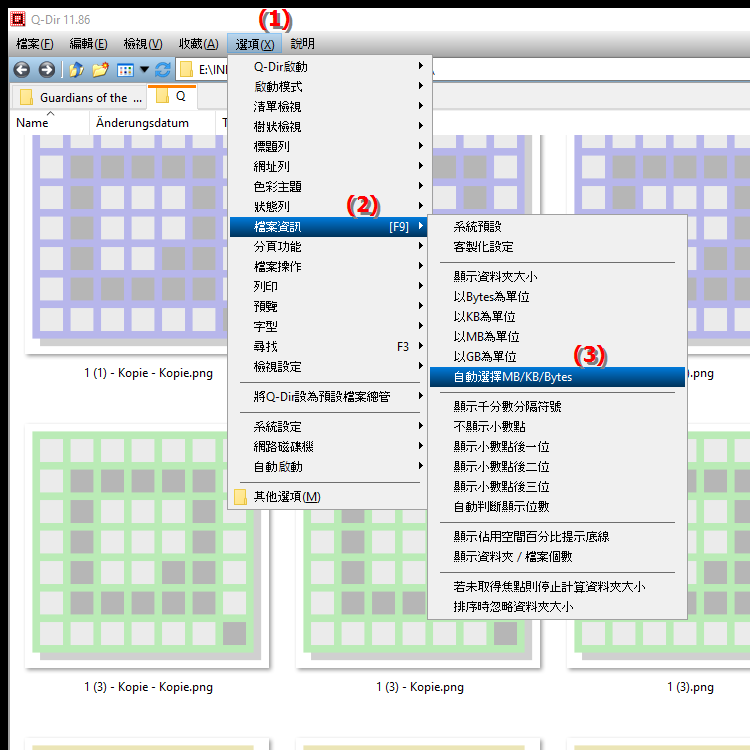Toggle 若未取得焦點則停止計算資料夾大小 option

tap(557, 587)
